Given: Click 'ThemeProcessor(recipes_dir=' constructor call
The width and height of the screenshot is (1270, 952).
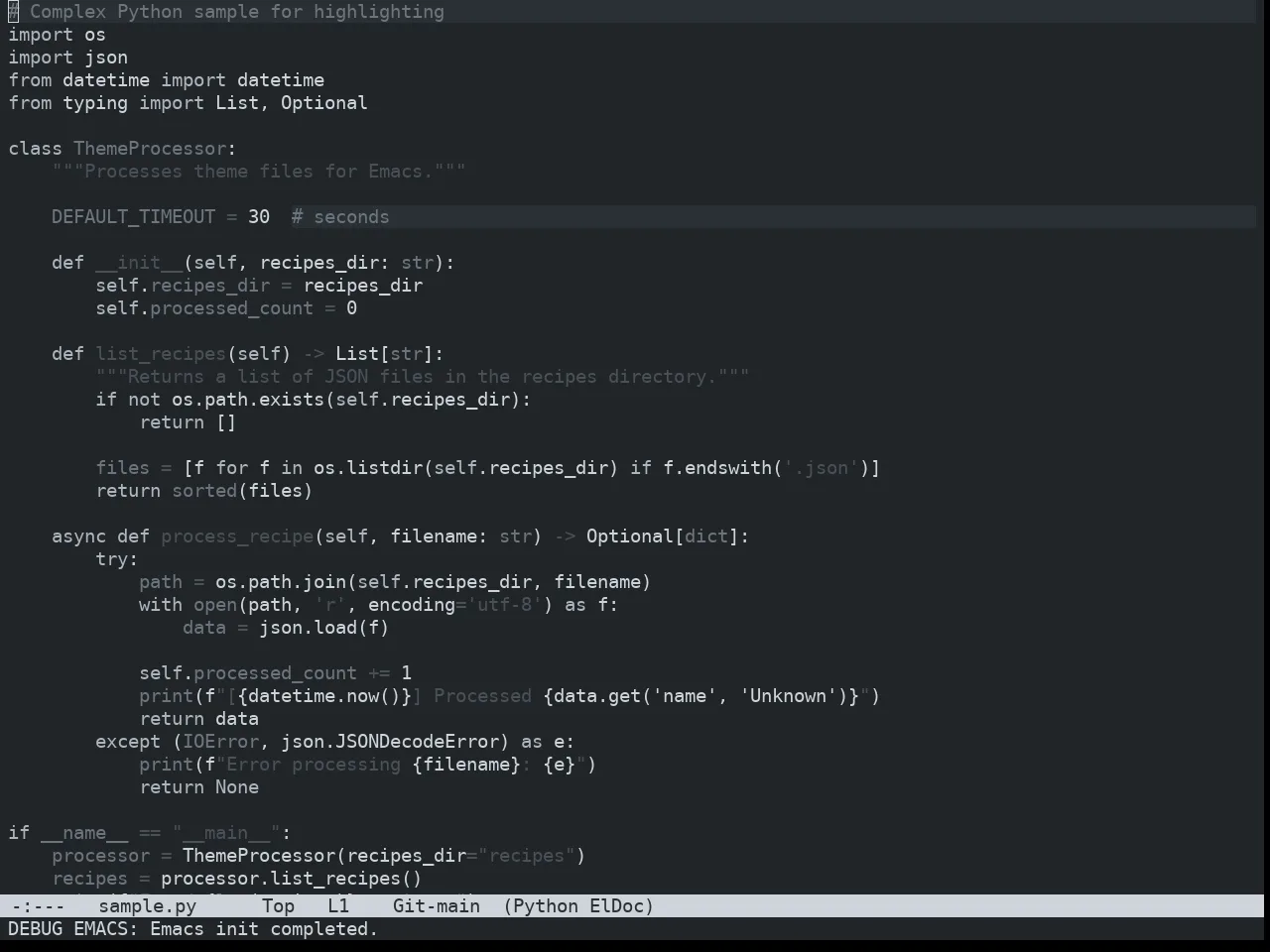Looking at the screenshot, I should [x=329, y=856].
